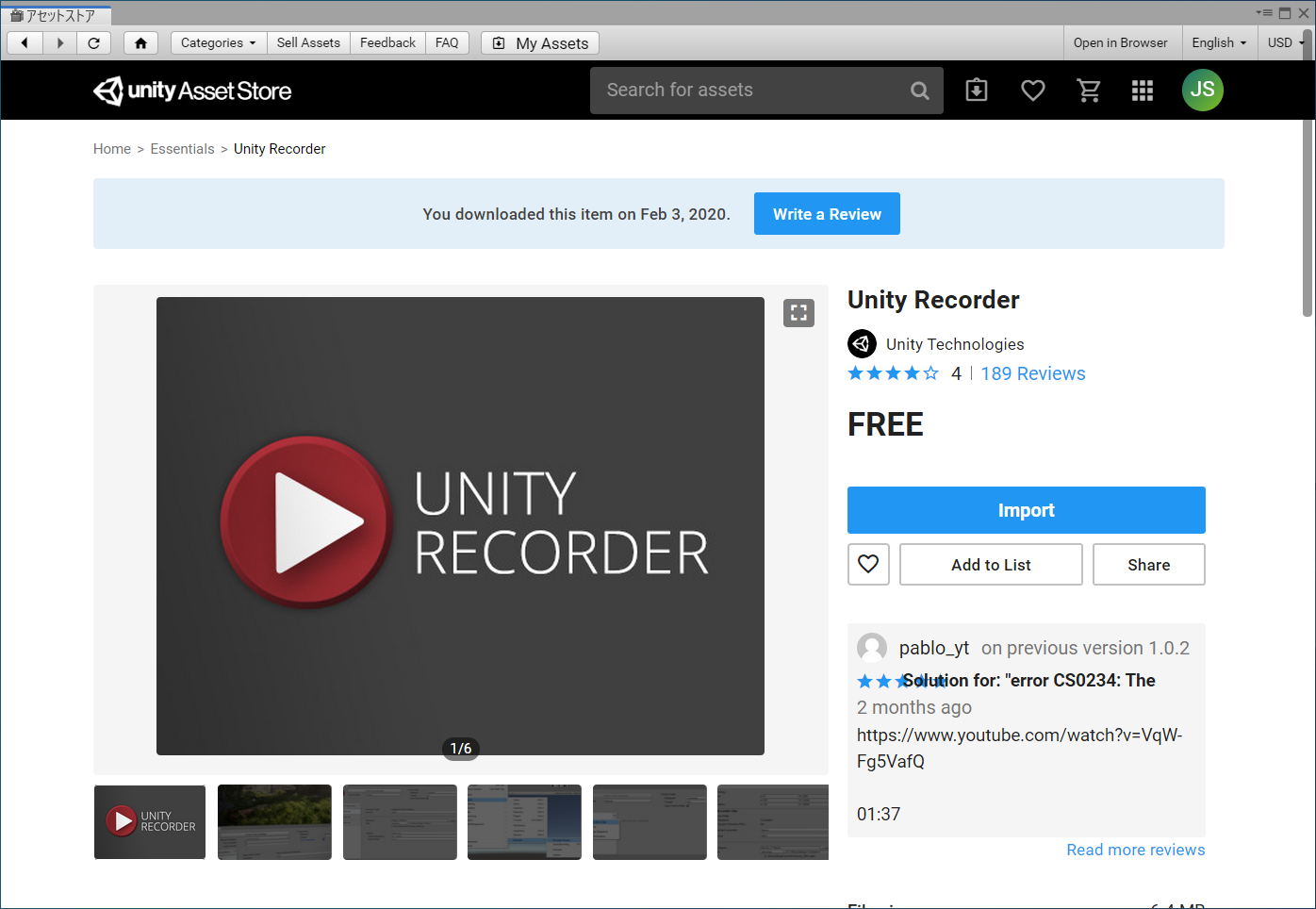Refresh the page with the reload icon
This screenshot has height=909, width=1316.
93,42
